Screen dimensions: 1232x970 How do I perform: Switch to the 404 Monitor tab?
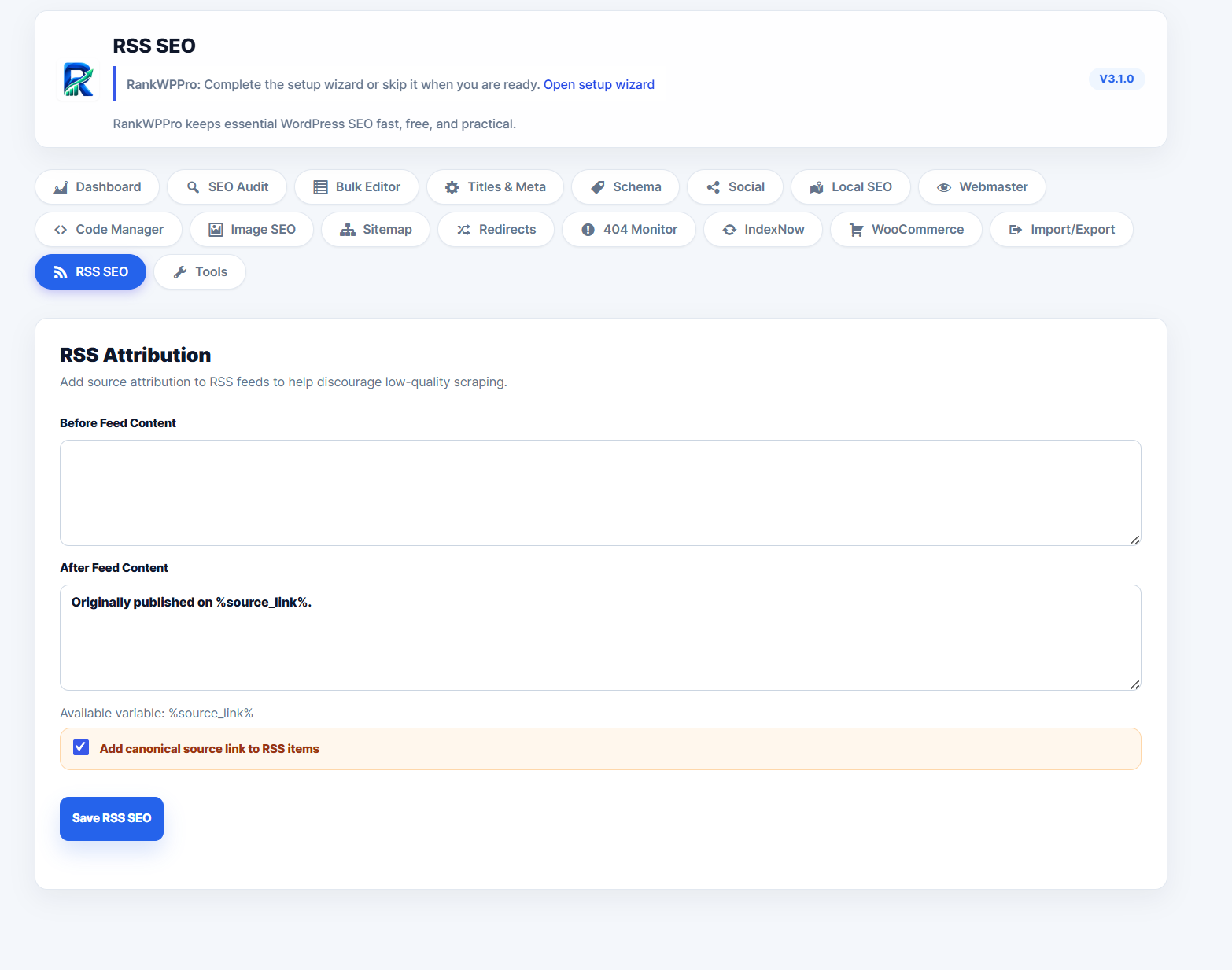[629, 230]
